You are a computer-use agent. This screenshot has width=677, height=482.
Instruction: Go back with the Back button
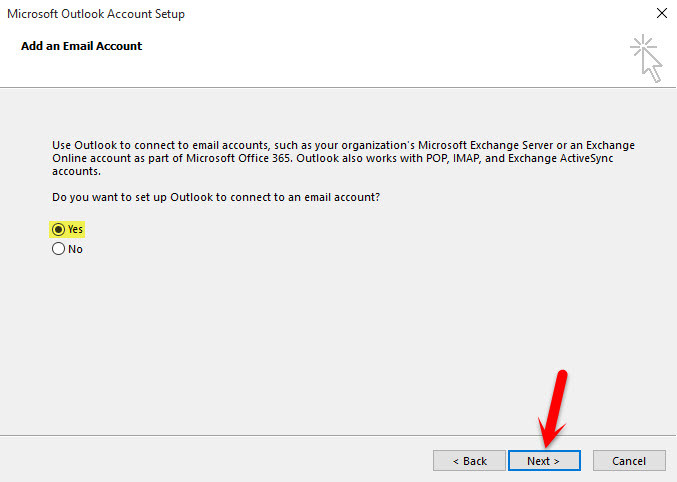(469, 461)
